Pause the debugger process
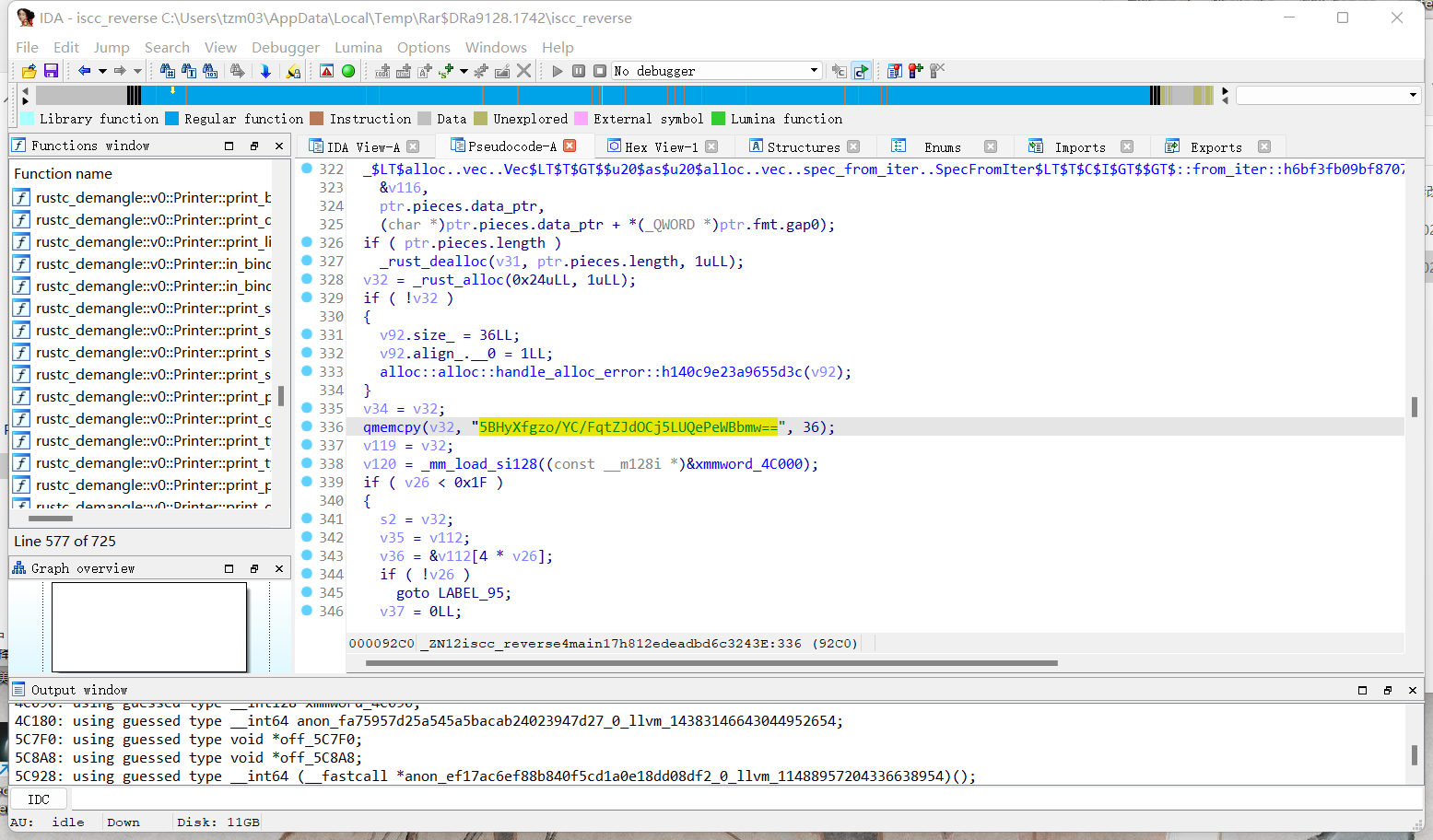 [579, 71]
